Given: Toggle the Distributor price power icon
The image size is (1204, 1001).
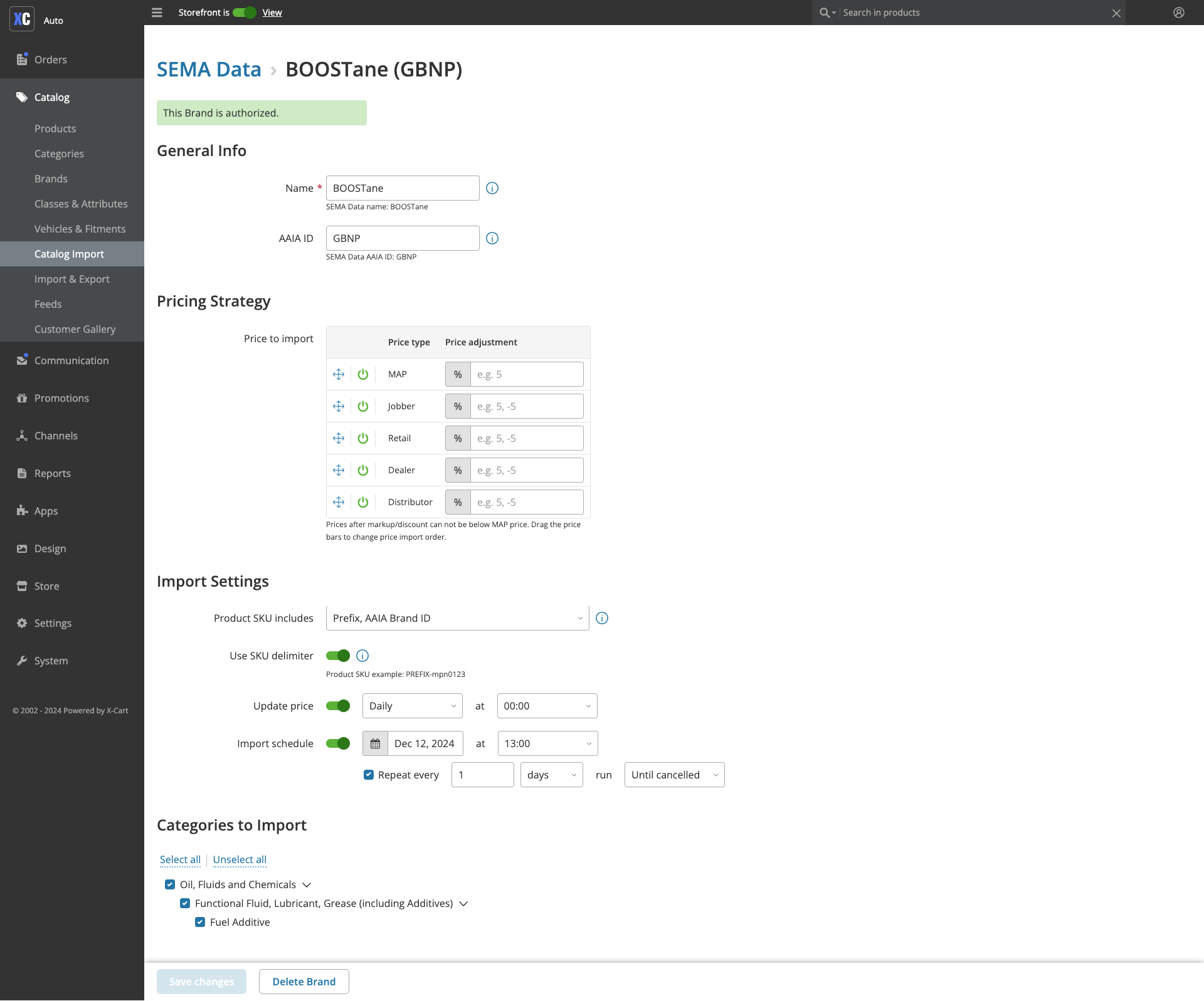Looking at the screenshot, I should tap(363, 502).
